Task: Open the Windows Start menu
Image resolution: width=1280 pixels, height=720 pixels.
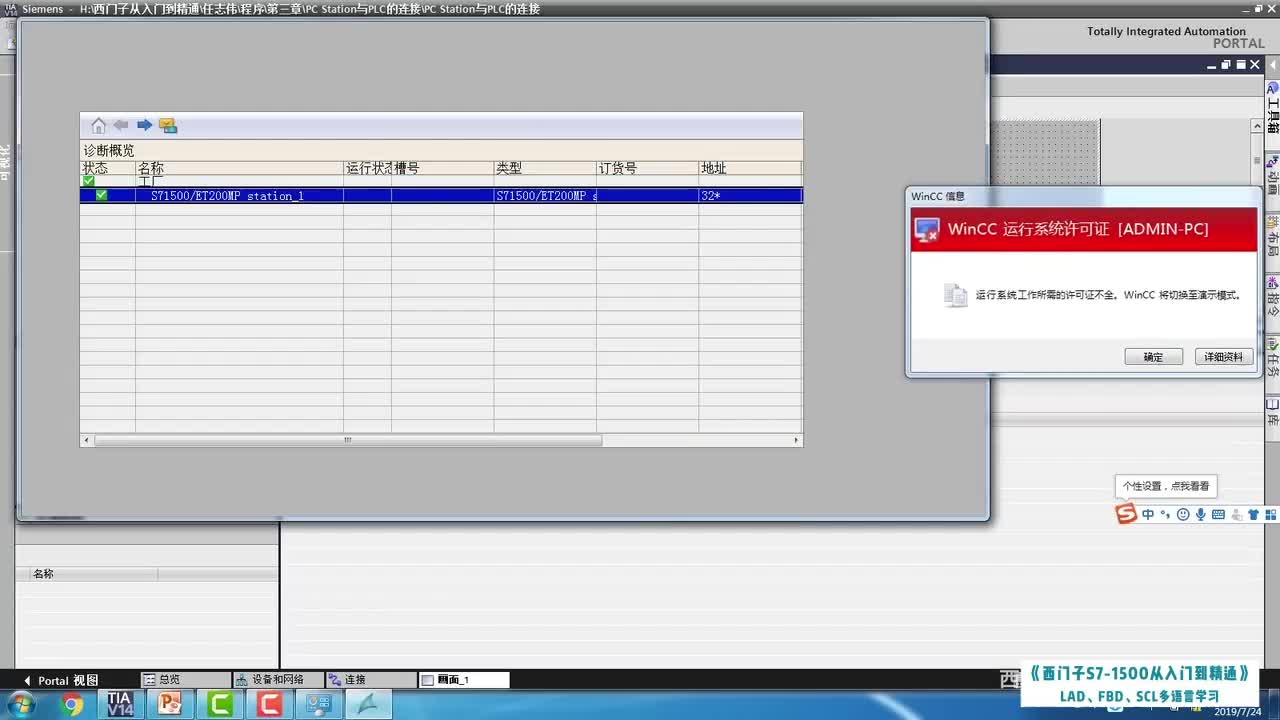Action: (20, 705)
